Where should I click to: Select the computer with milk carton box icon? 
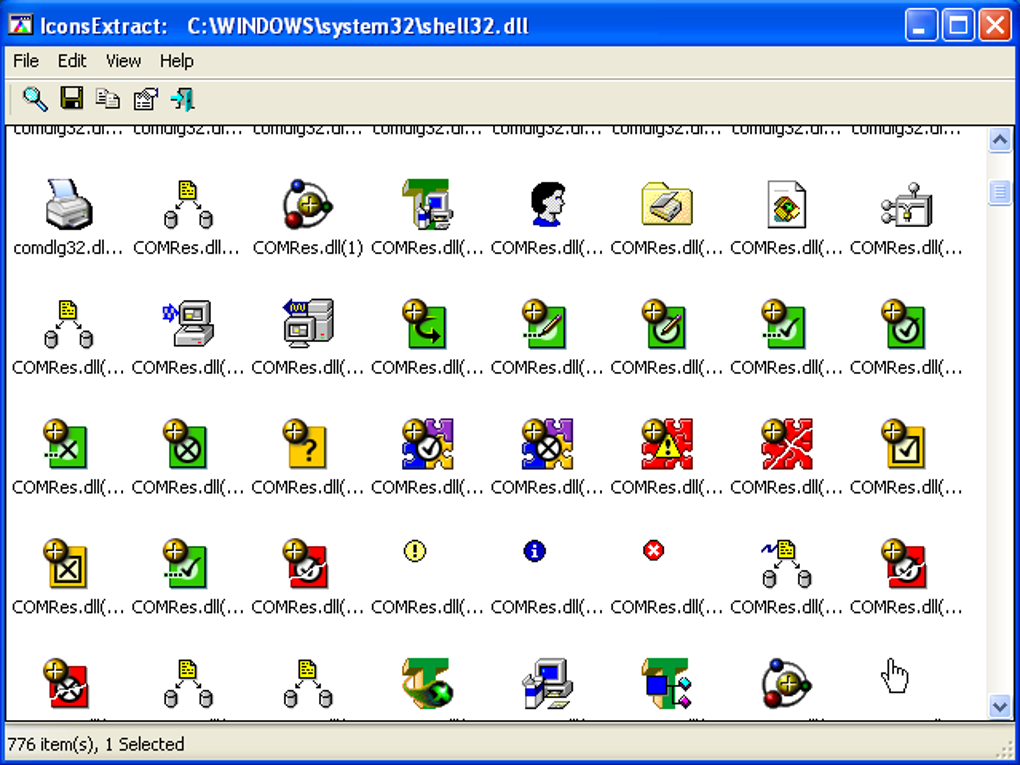click(x=548, y=683)
